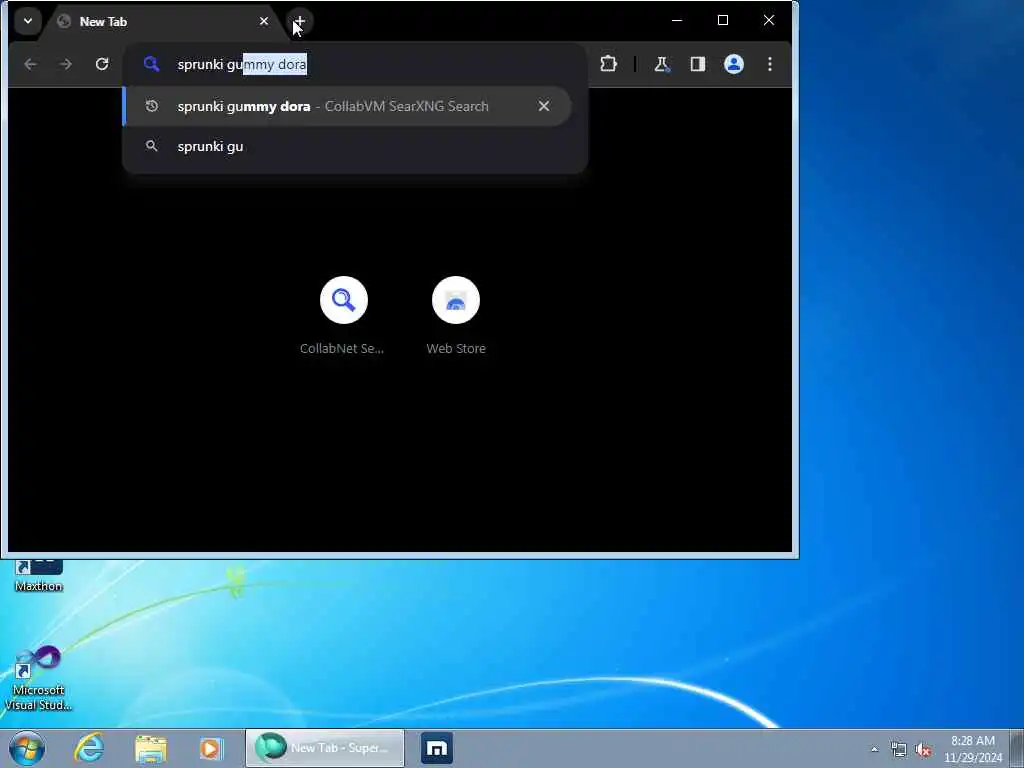Launch Windows Media Player from taskbar
This screenshot has height=768, width=1024.
[x=212, y=748]
